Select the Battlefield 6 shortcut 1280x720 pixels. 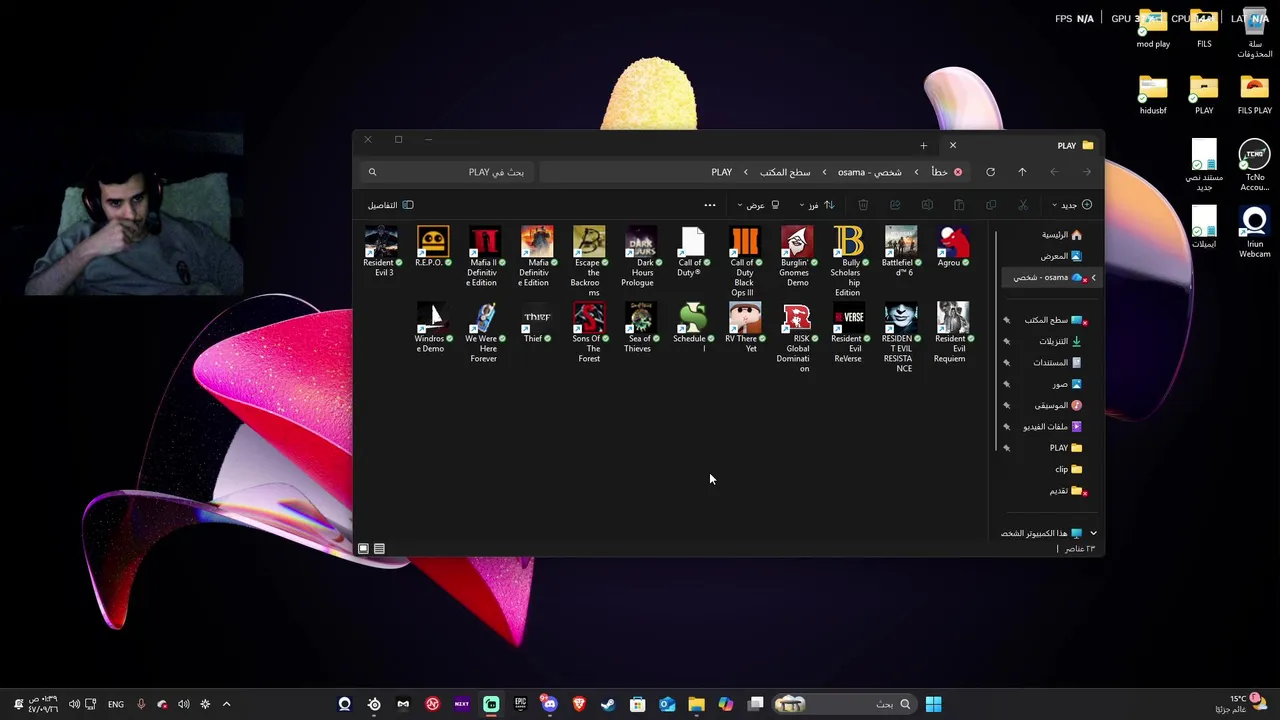point(901,252)
